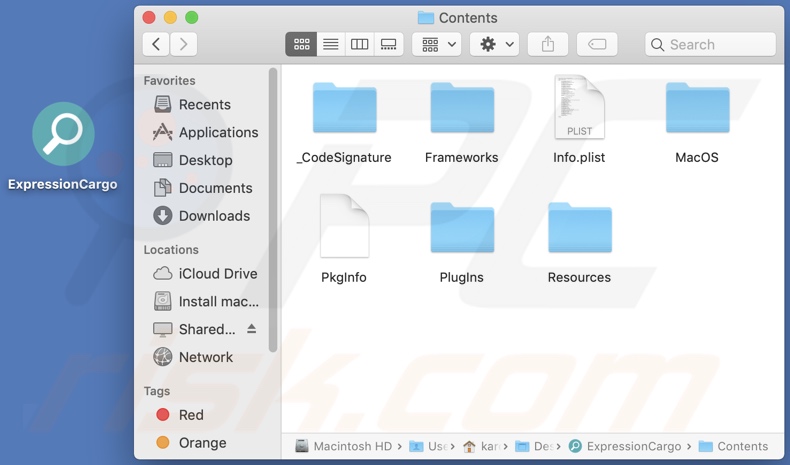This screenshot has width=790, height=465.
Task: Open the Shared... location
Action: 194,329
